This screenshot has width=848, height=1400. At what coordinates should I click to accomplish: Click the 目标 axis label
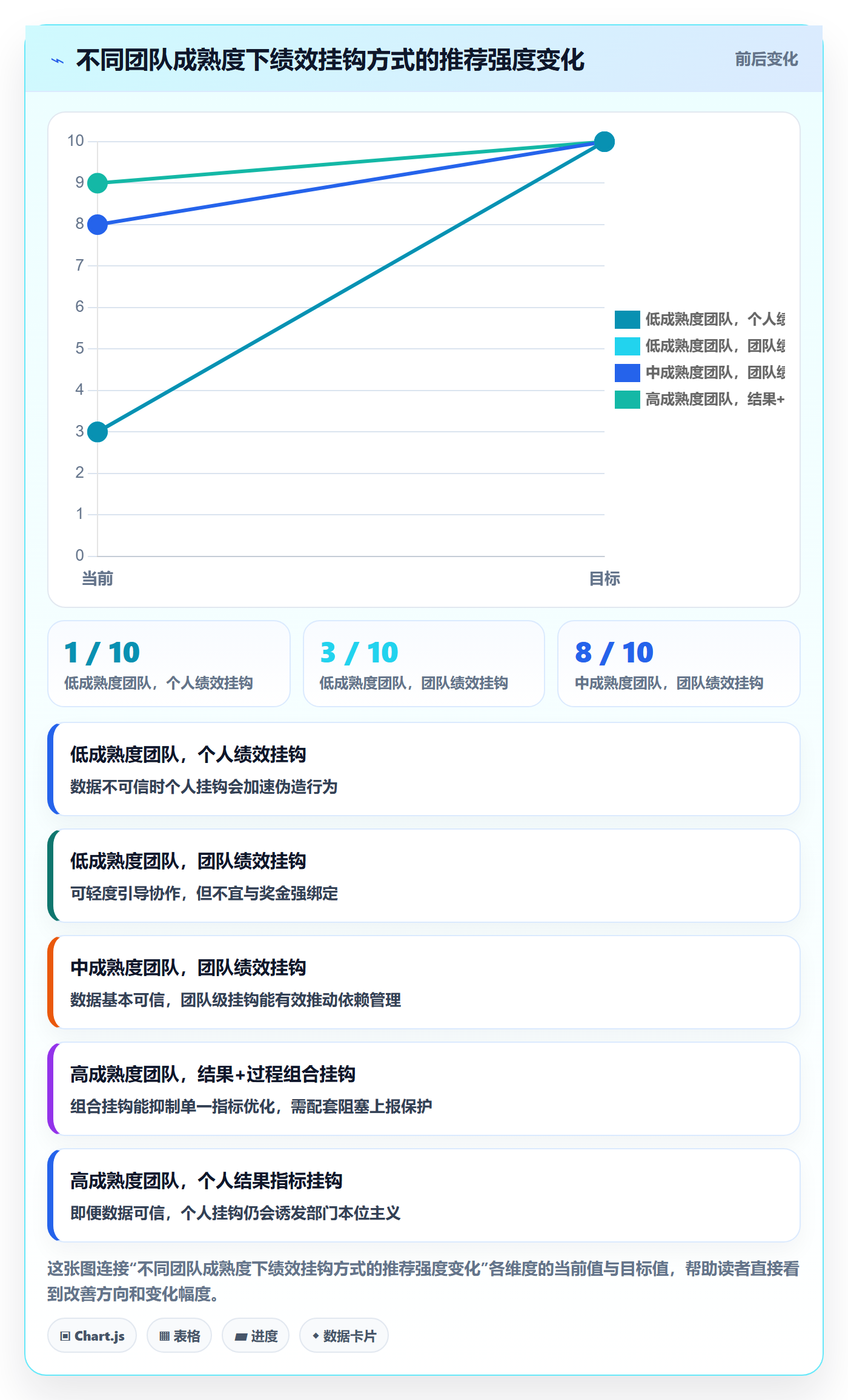tap(604, 579)
